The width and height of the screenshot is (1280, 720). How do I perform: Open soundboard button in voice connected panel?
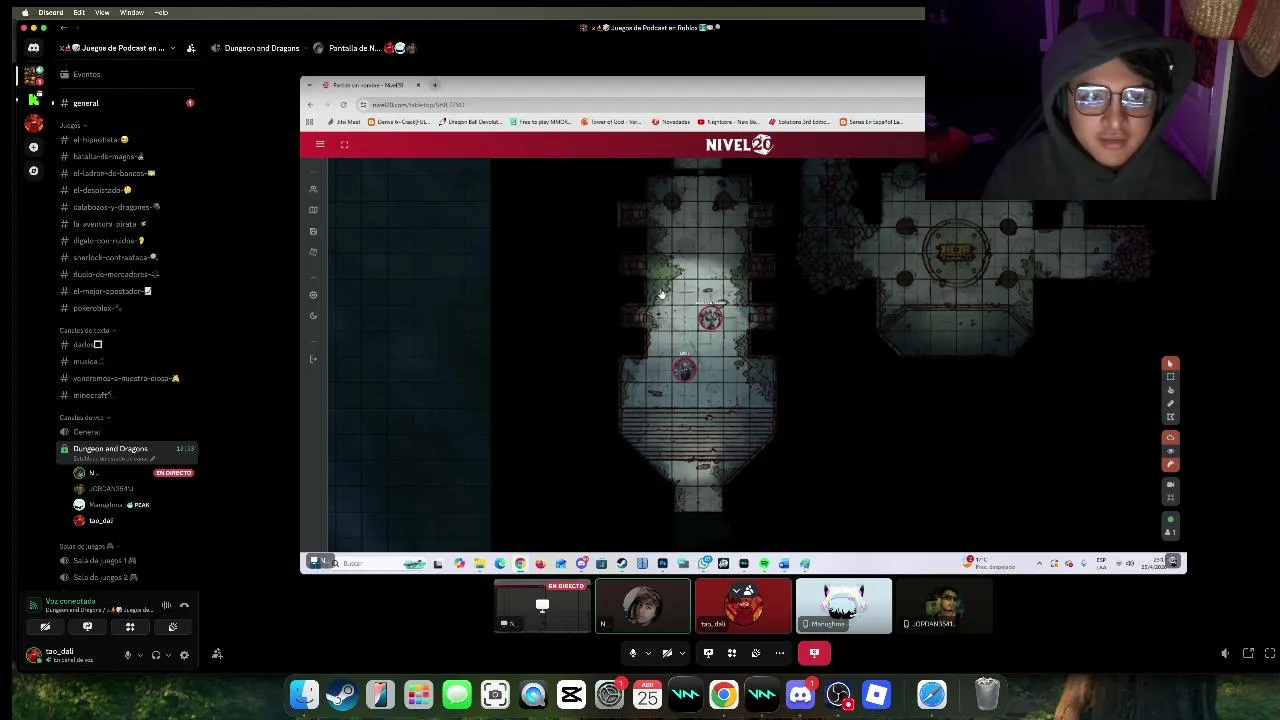click(x=173, y=627)
